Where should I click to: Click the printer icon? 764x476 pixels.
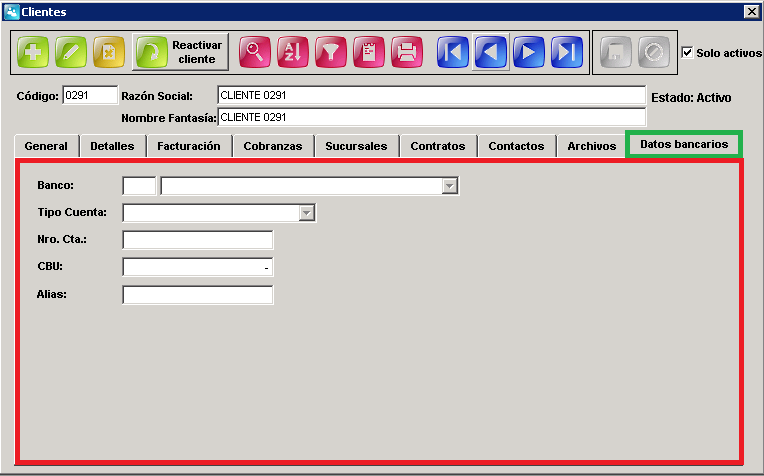[x=406, y=52]
